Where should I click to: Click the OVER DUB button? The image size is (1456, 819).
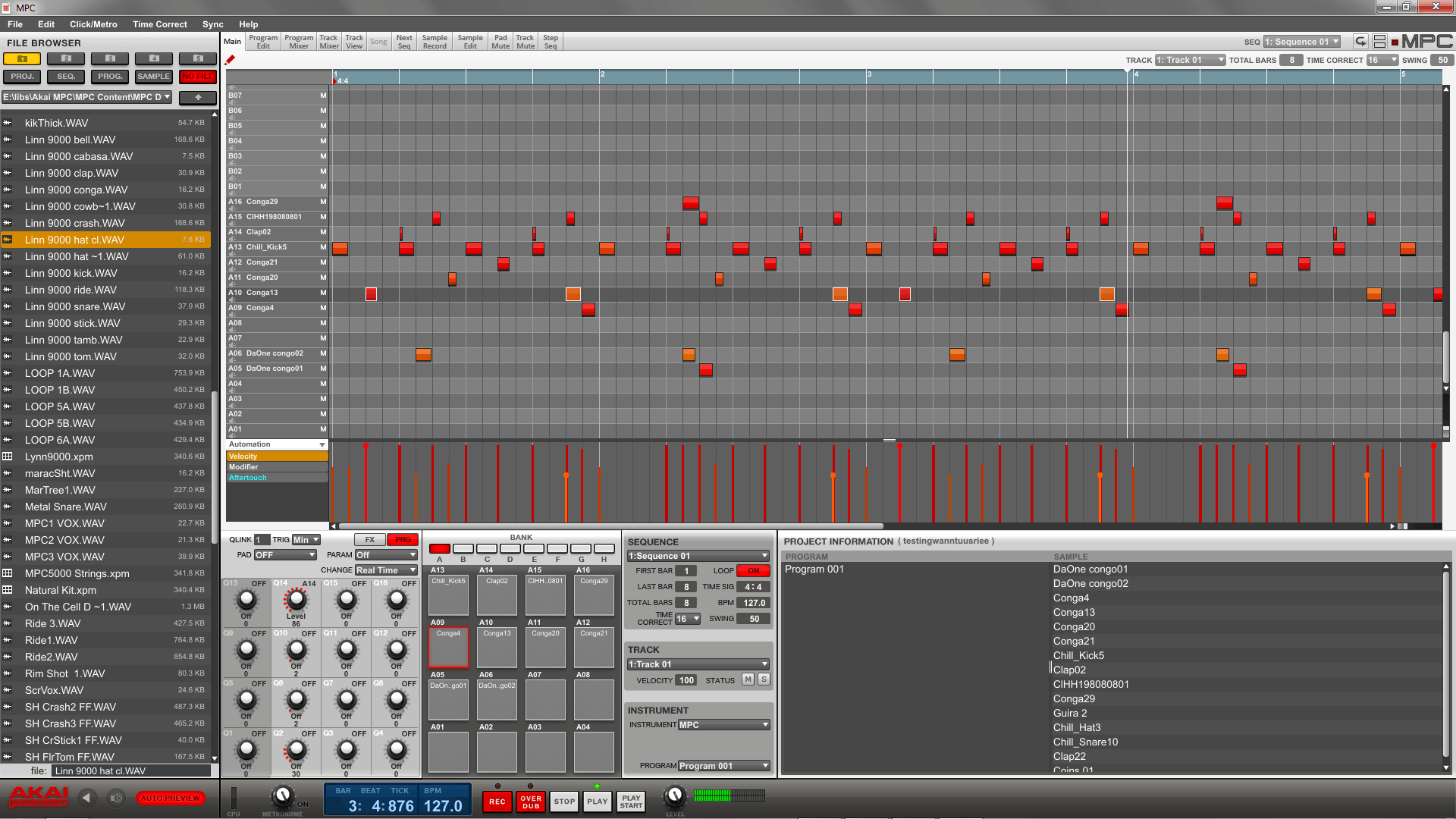(531, 802)
